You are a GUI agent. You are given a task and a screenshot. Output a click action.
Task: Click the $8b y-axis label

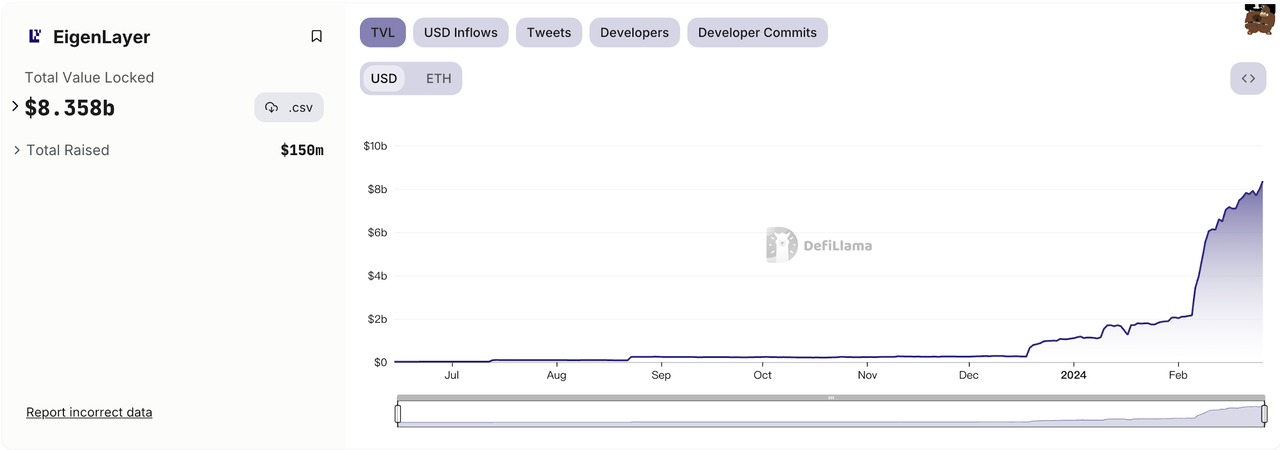(x=376, y=189)
